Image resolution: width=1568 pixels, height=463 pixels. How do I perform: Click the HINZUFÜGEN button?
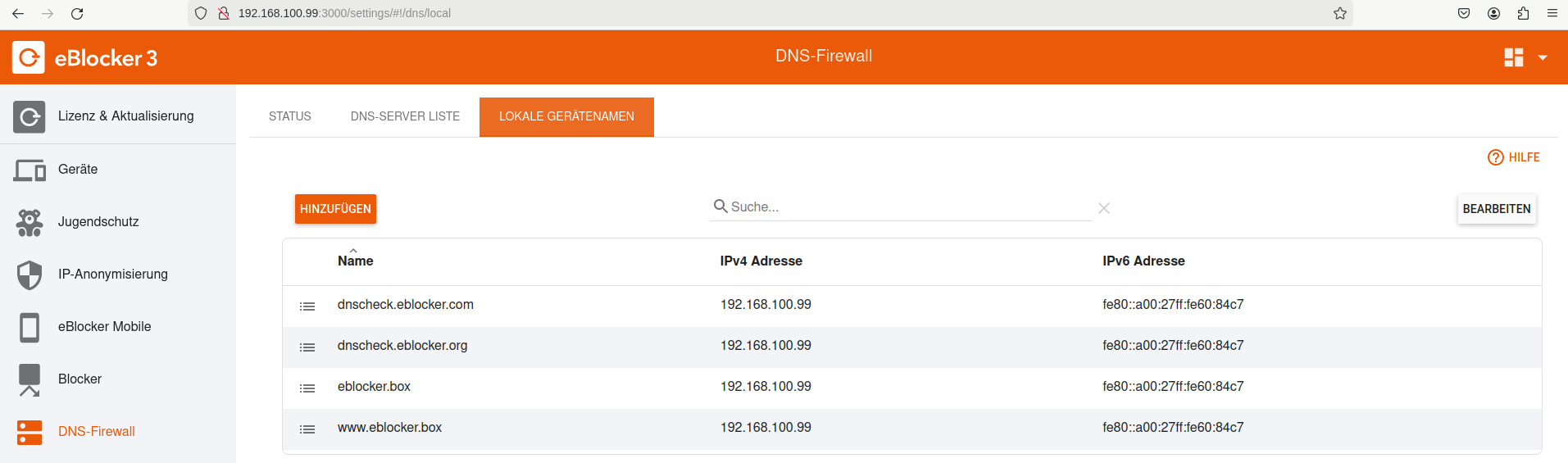[335, 209]
